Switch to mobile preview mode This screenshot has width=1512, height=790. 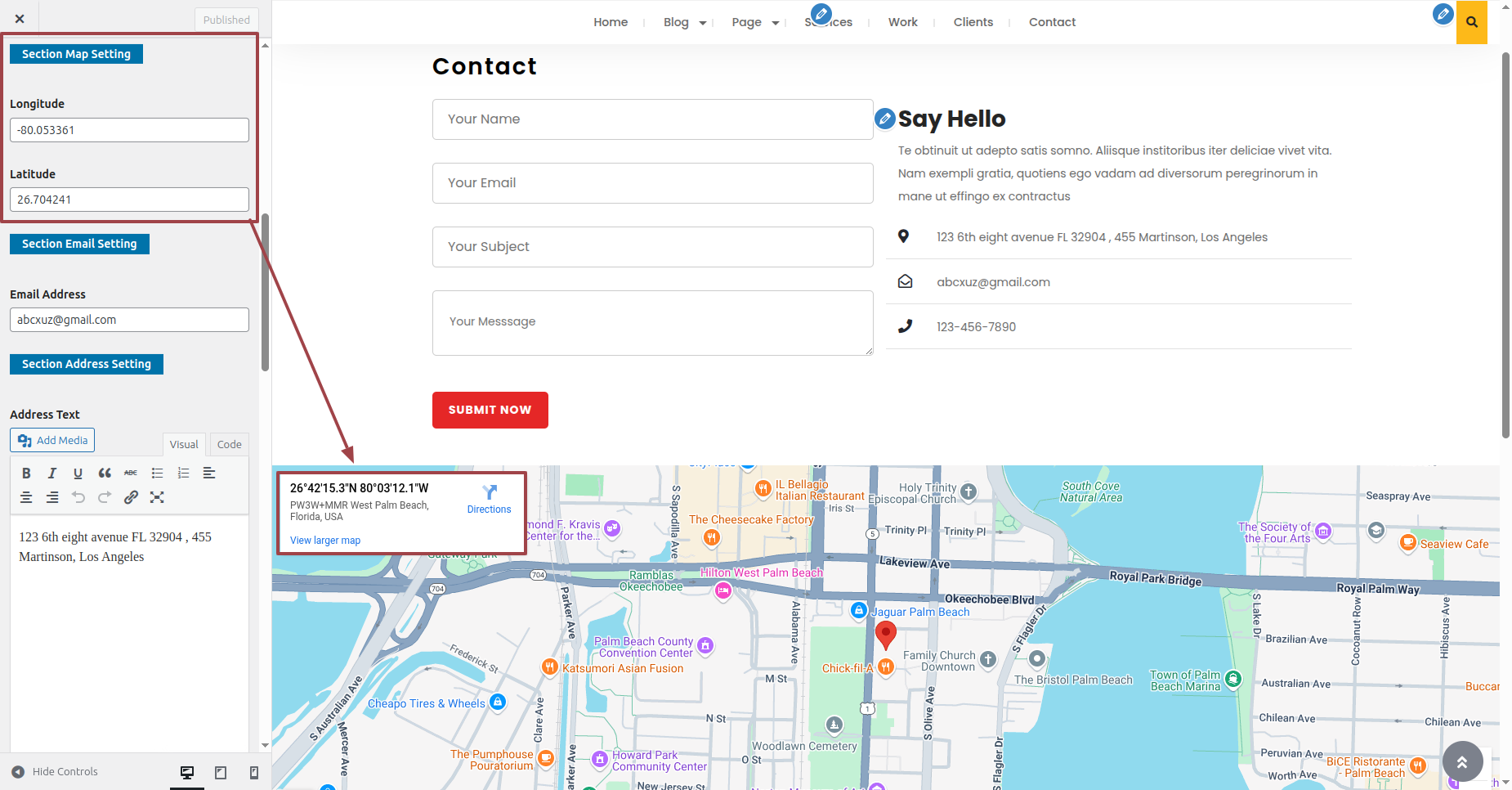(254, 772)
